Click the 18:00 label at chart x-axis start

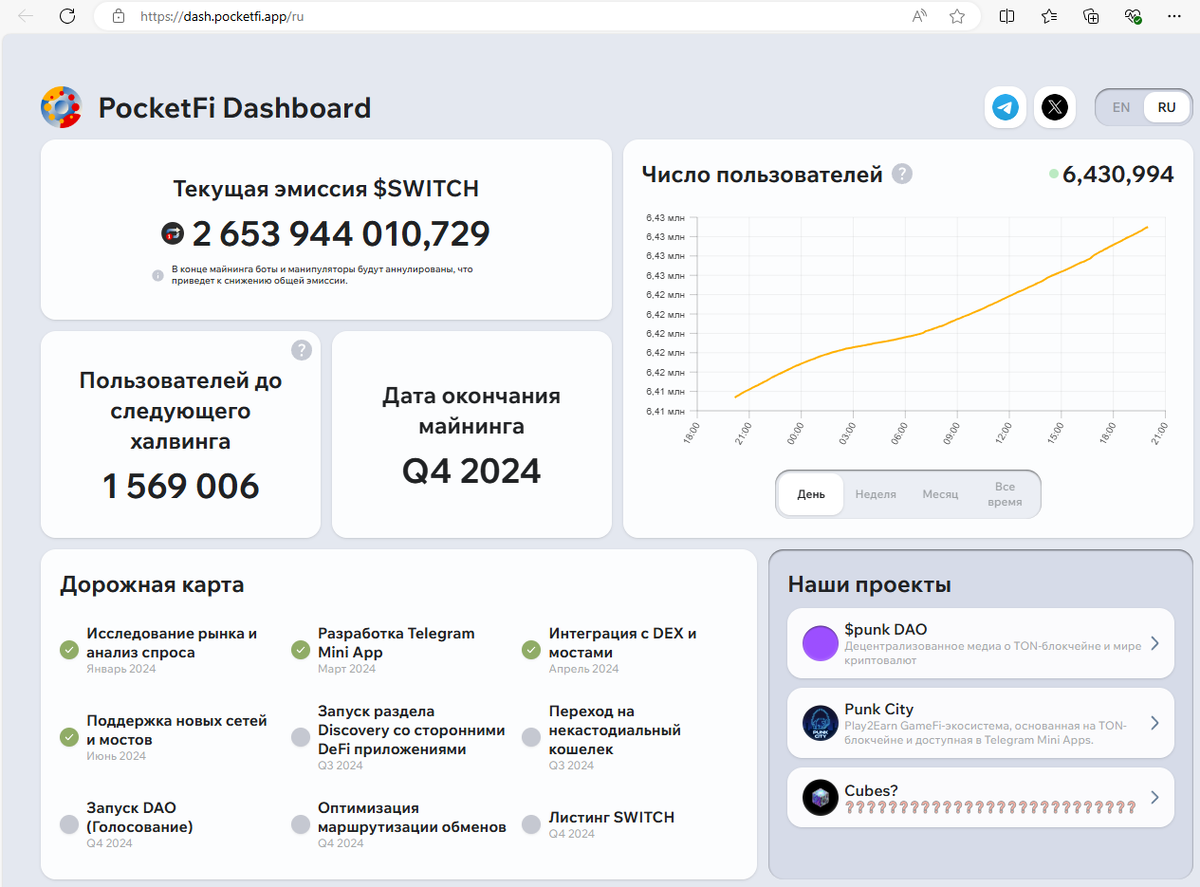pos(693,435)
